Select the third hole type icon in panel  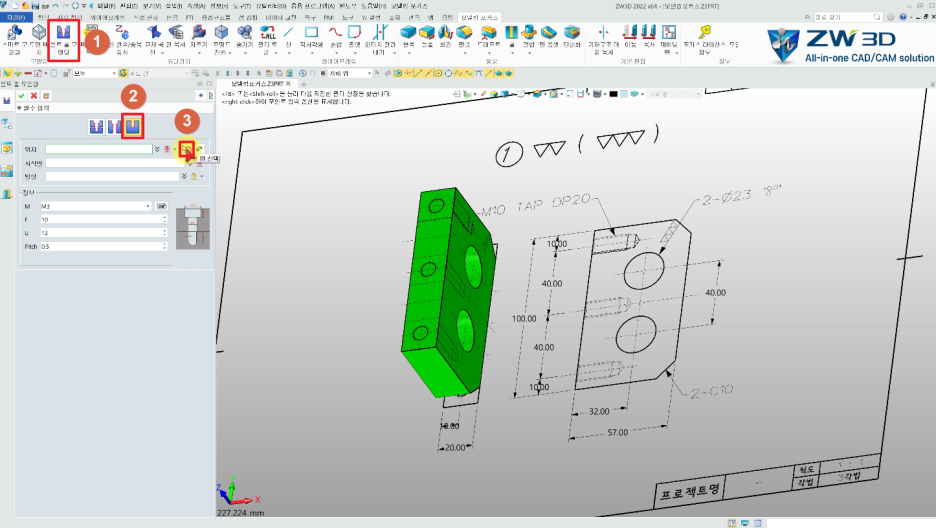pos(133,126)
